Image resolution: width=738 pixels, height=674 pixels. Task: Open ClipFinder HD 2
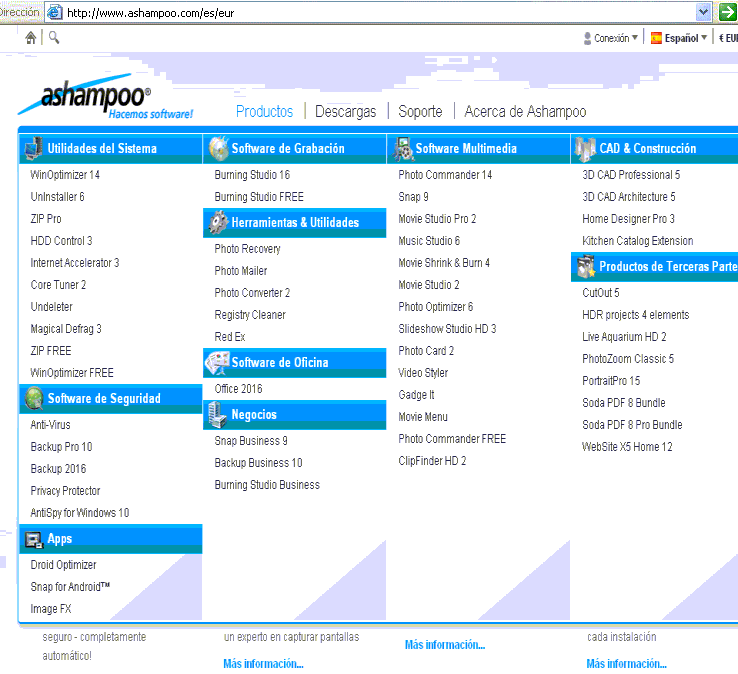tap(432, 461)
